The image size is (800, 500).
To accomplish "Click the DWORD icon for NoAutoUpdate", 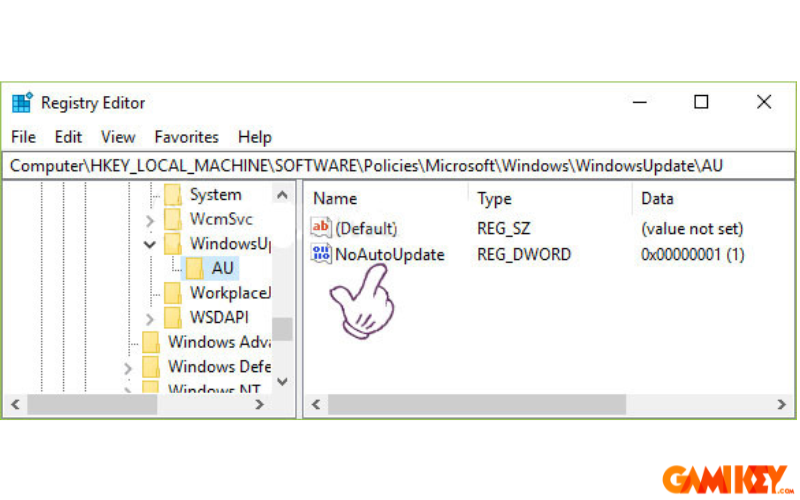I will pyautogui.click(x=321, y=254).
